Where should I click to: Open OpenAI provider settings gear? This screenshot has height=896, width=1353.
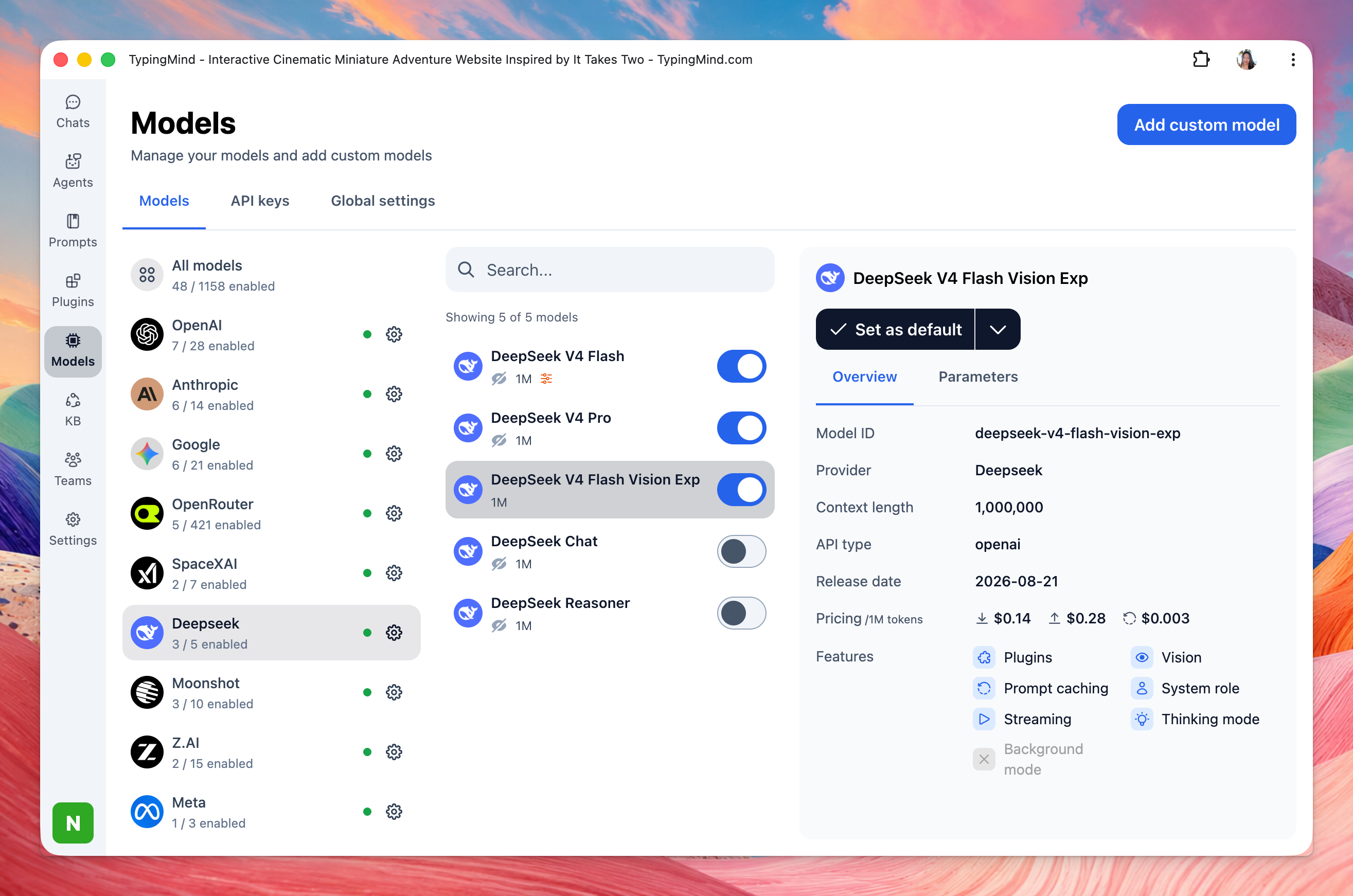coord(394,334)
